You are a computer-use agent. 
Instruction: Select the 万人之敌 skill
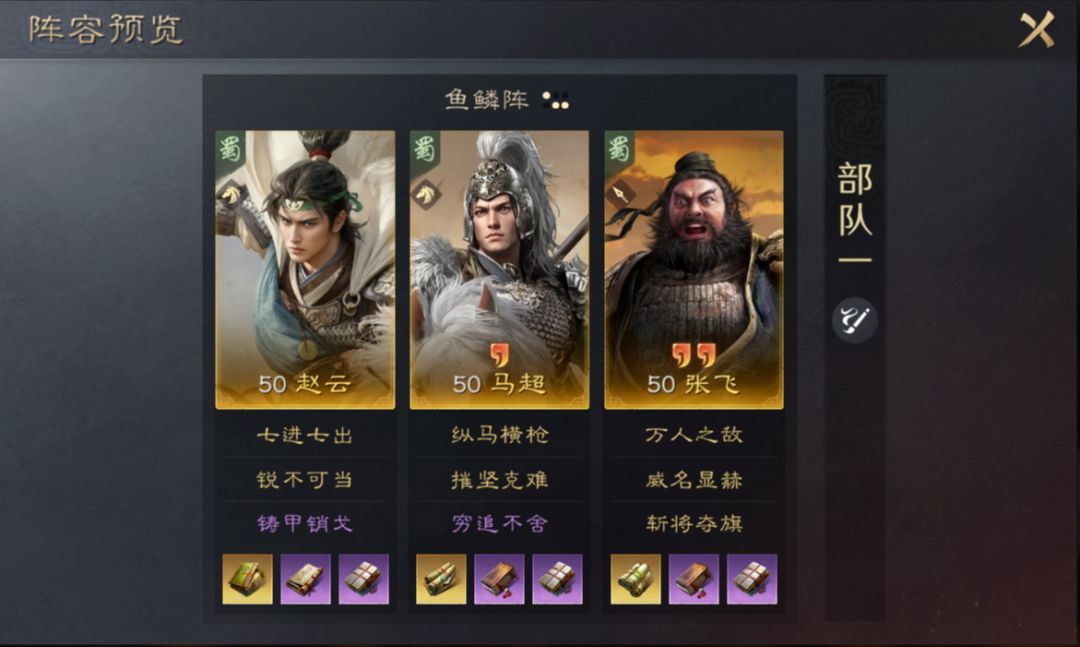point(694,435)
